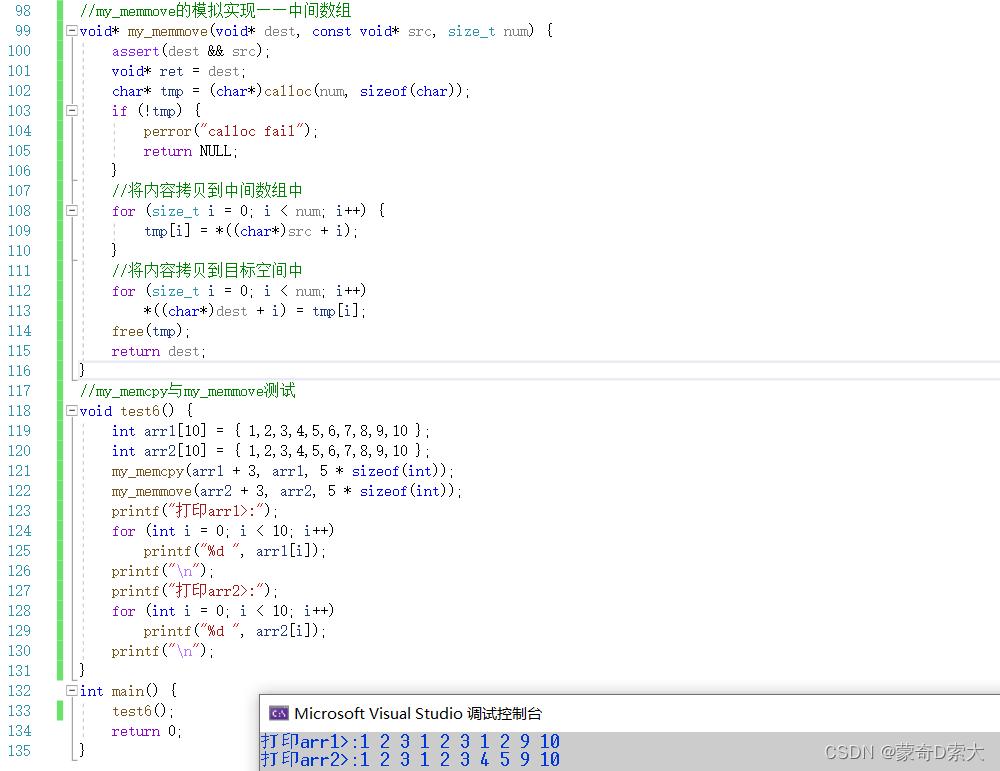Click the my_memmove call on line 122
This screenshot has height=771, width=1000.
pos(286,491)
